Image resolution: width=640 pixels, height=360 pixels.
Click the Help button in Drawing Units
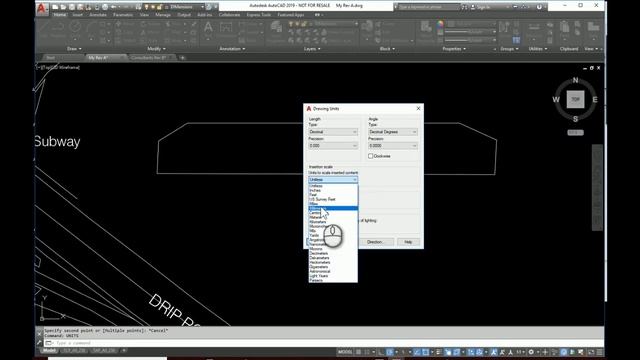[x=408, y=242]
